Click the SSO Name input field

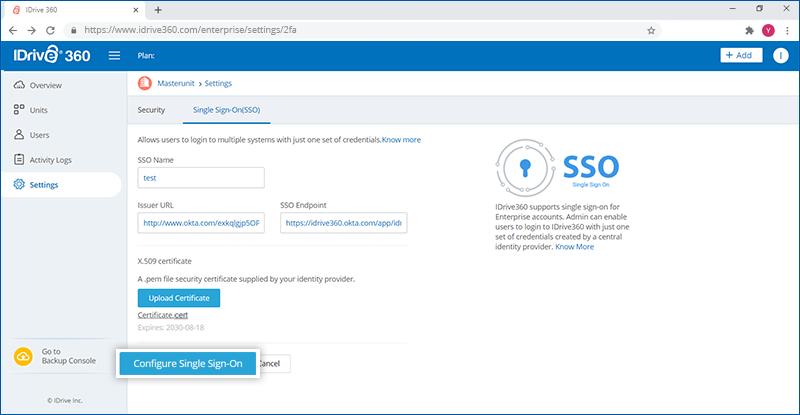(201, 178)
